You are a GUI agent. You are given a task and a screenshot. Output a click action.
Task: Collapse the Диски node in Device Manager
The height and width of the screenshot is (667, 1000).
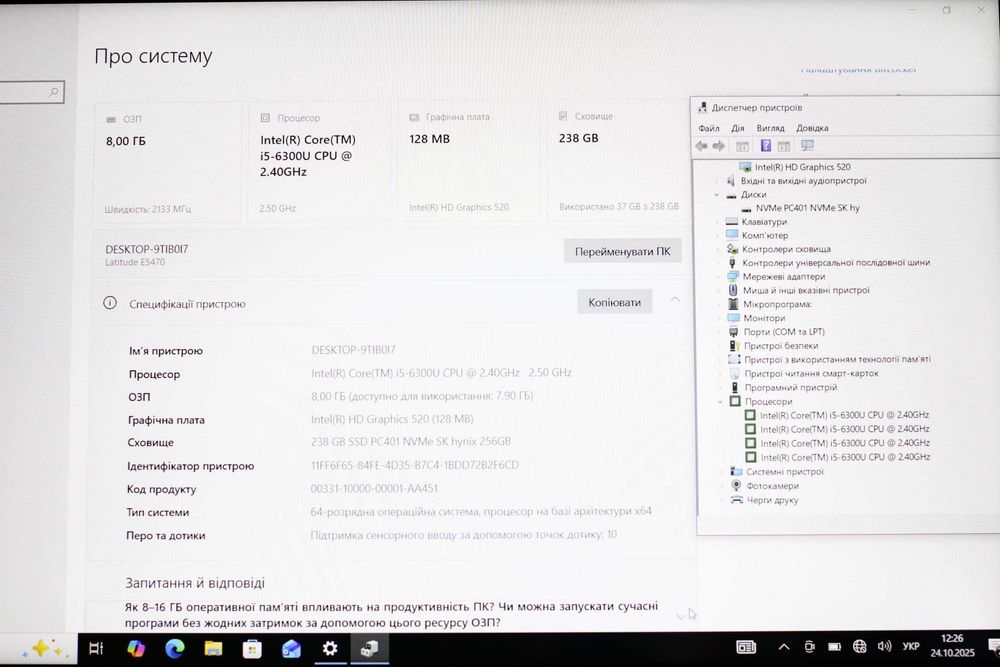[717, 195]
